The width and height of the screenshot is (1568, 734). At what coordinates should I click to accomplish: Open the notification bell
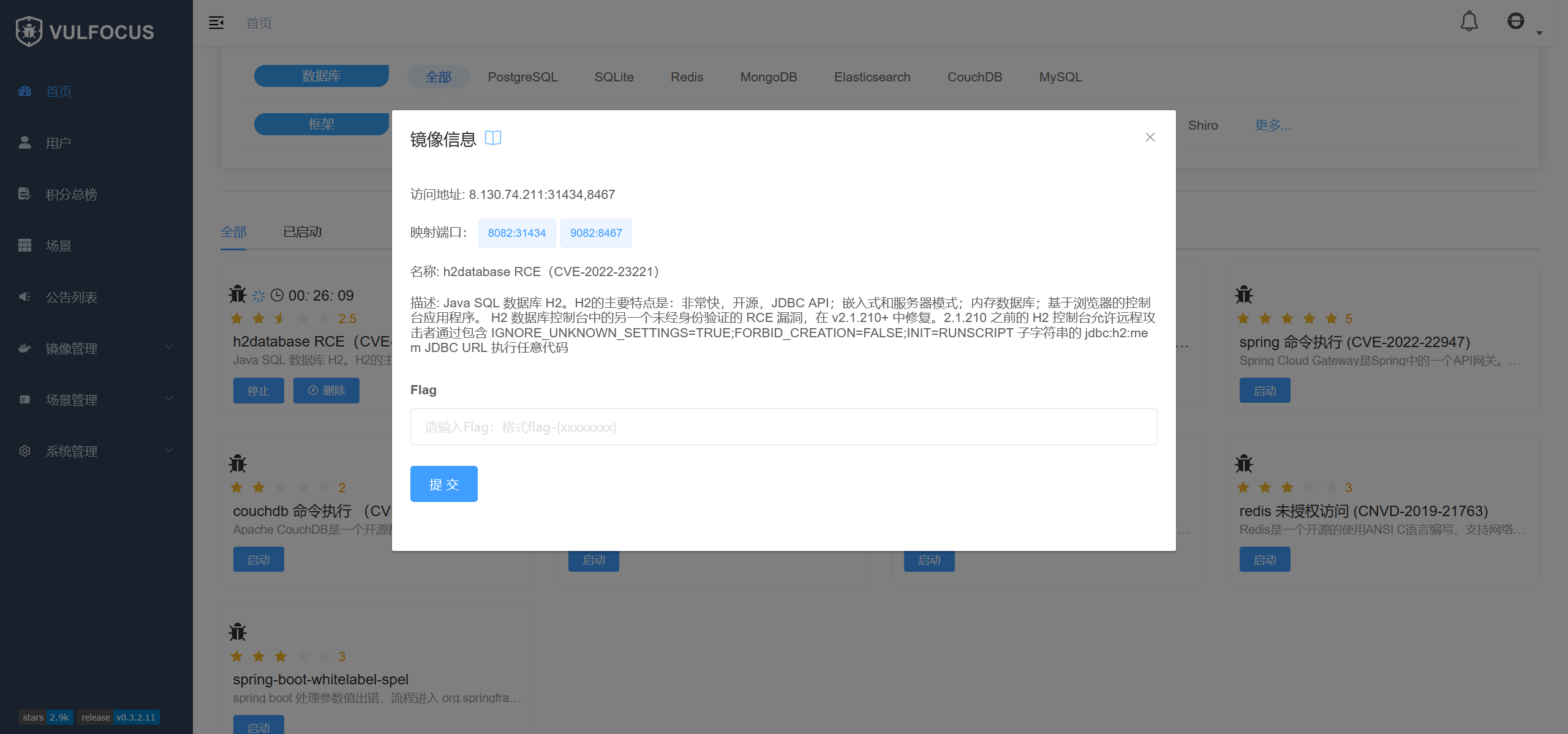(1469, 22)
